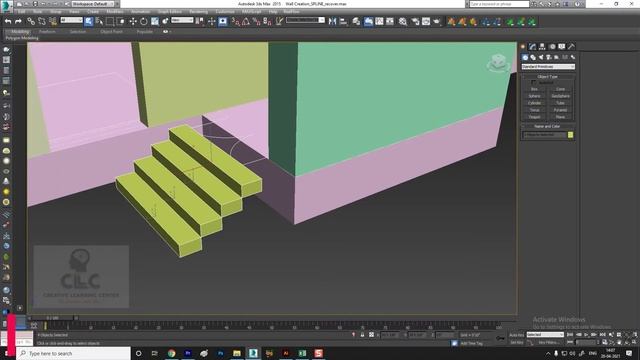Toggle Spinner Snap
The image size is (640, 360).
(x=267, y=21)
